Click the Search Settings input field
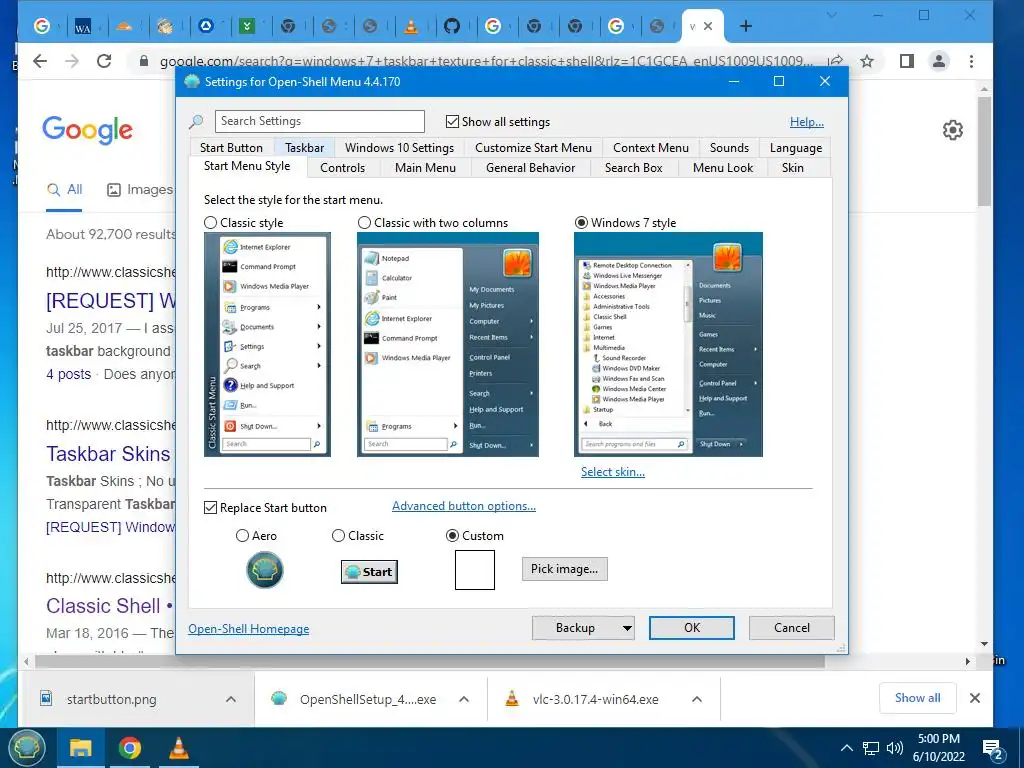Image resolution: width=1024 pixels, height=768 pixels. 320,121
